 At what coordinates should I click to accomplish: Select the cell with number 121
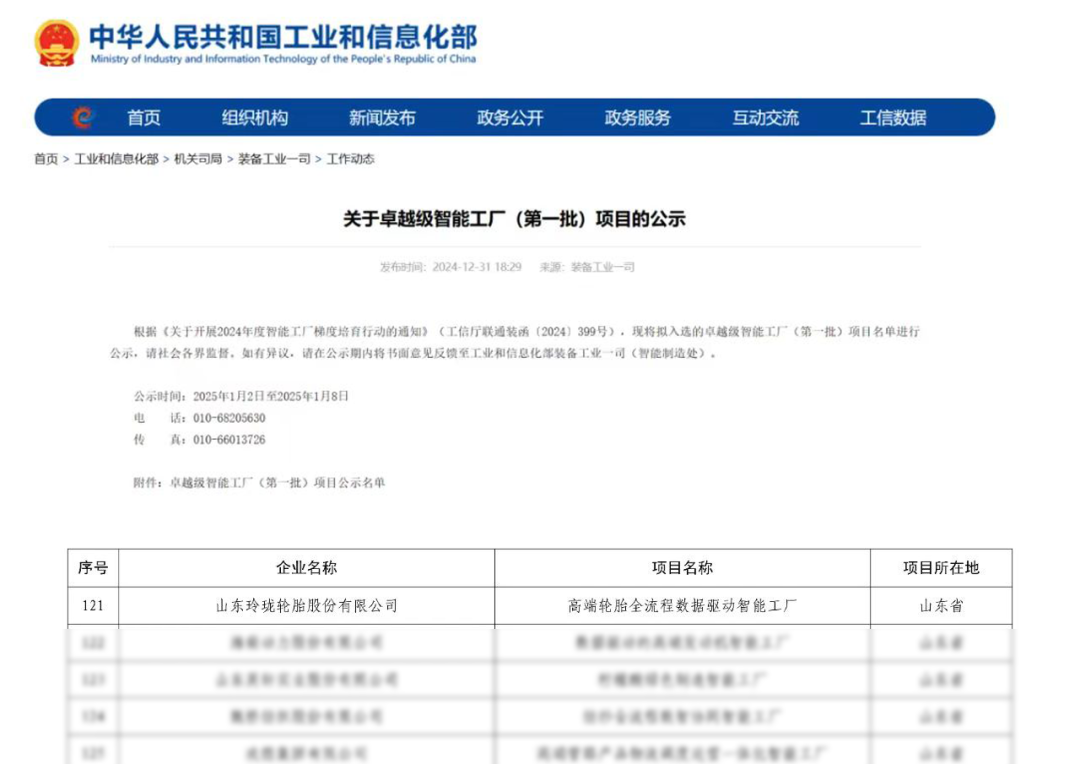[x=93, y=606]
